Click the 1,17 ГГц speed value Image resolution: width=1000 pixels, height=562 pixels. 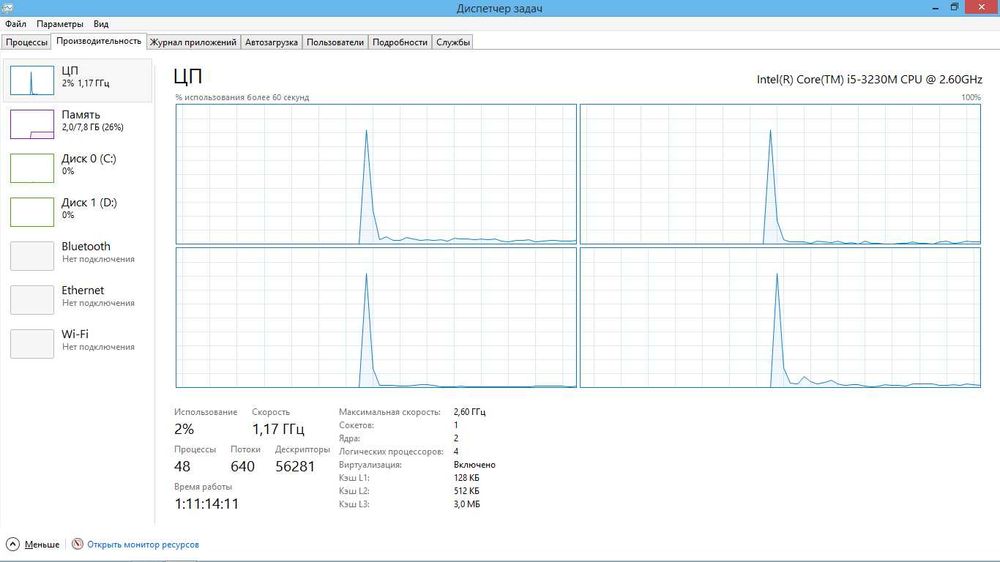coord(278,429)
